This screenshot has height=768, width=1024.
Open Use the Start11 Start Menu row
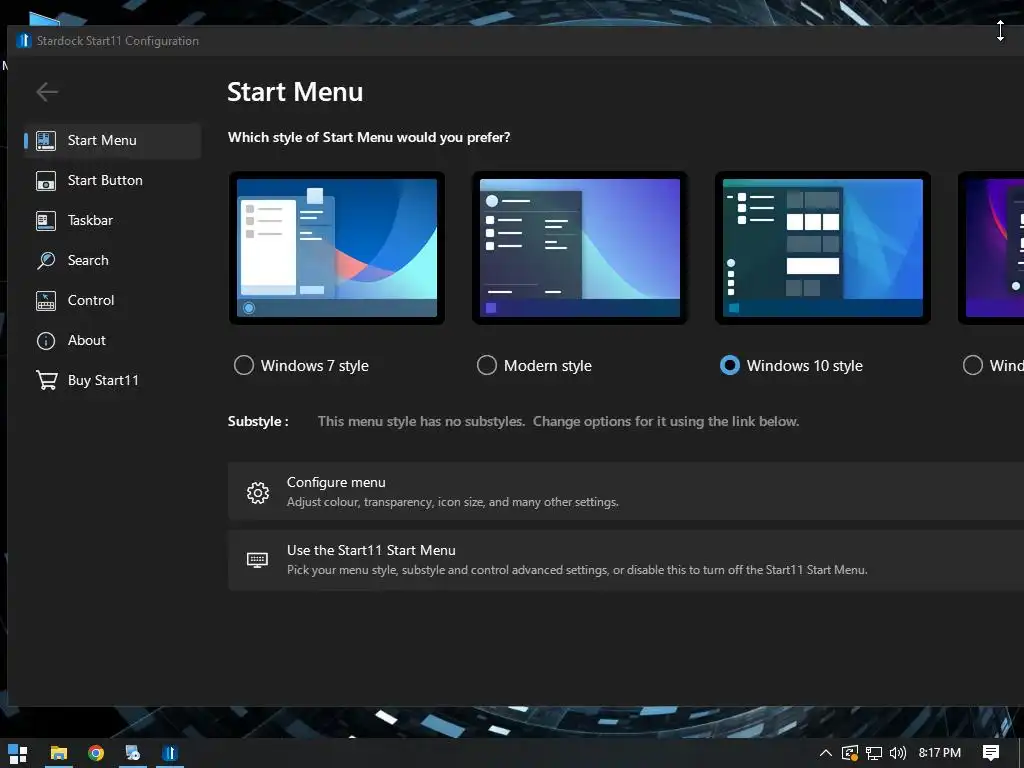626,560
